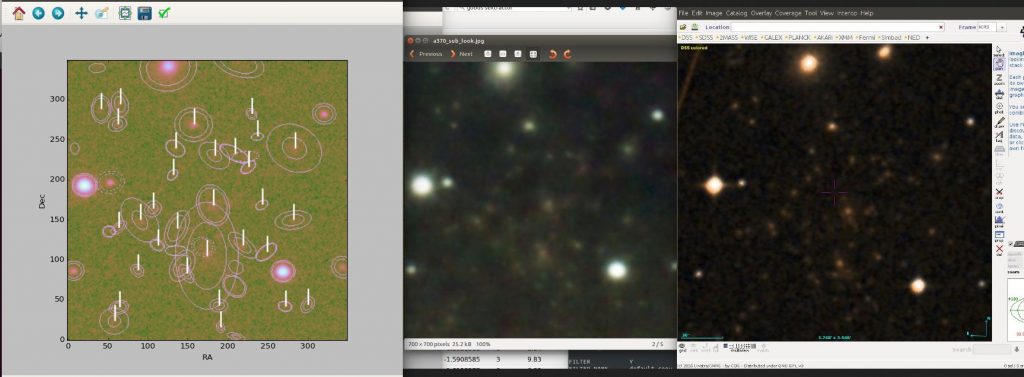This screenshot has height=377, width=1024.
Task: Go back to previous plot view
Action: pyautogui.click(x=39, y=13)
